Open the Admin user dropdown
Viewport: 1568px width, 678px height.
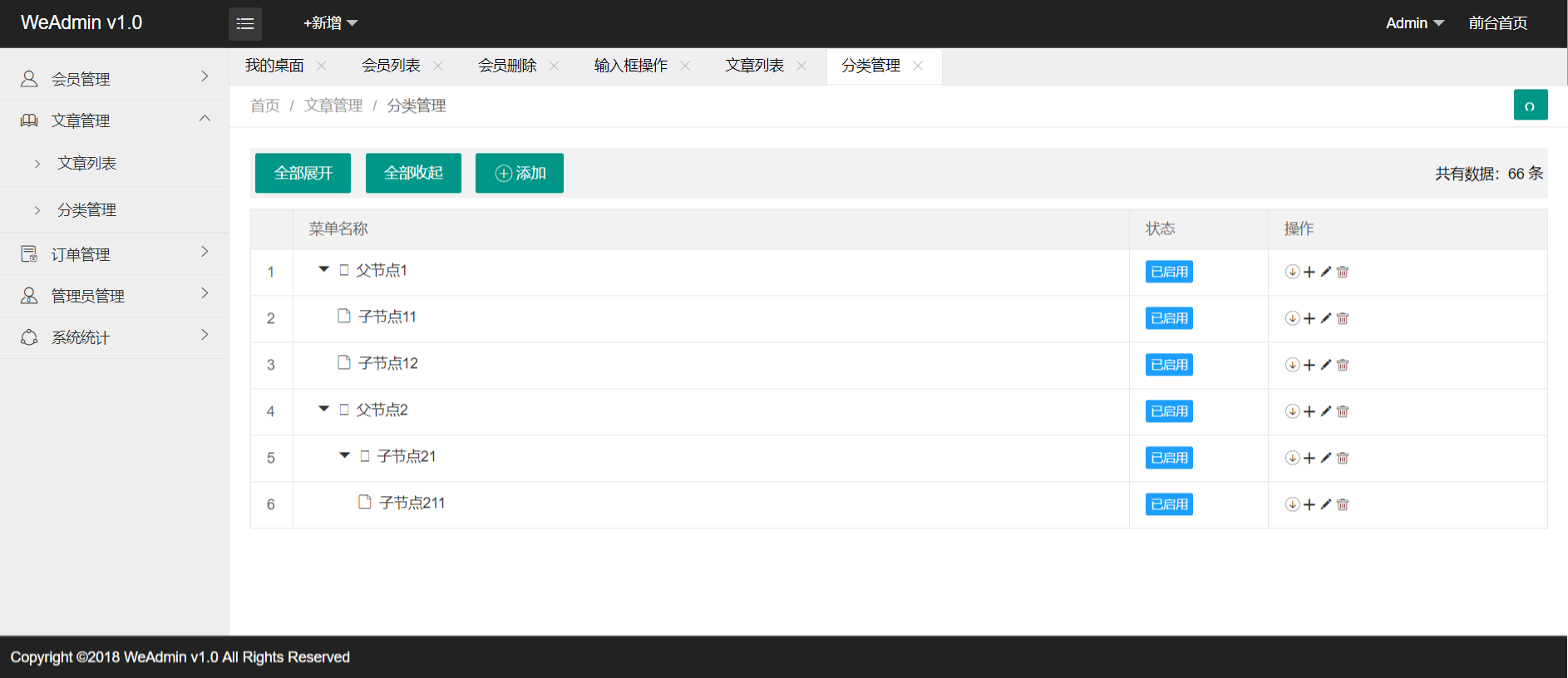(x=1414, y=23)
